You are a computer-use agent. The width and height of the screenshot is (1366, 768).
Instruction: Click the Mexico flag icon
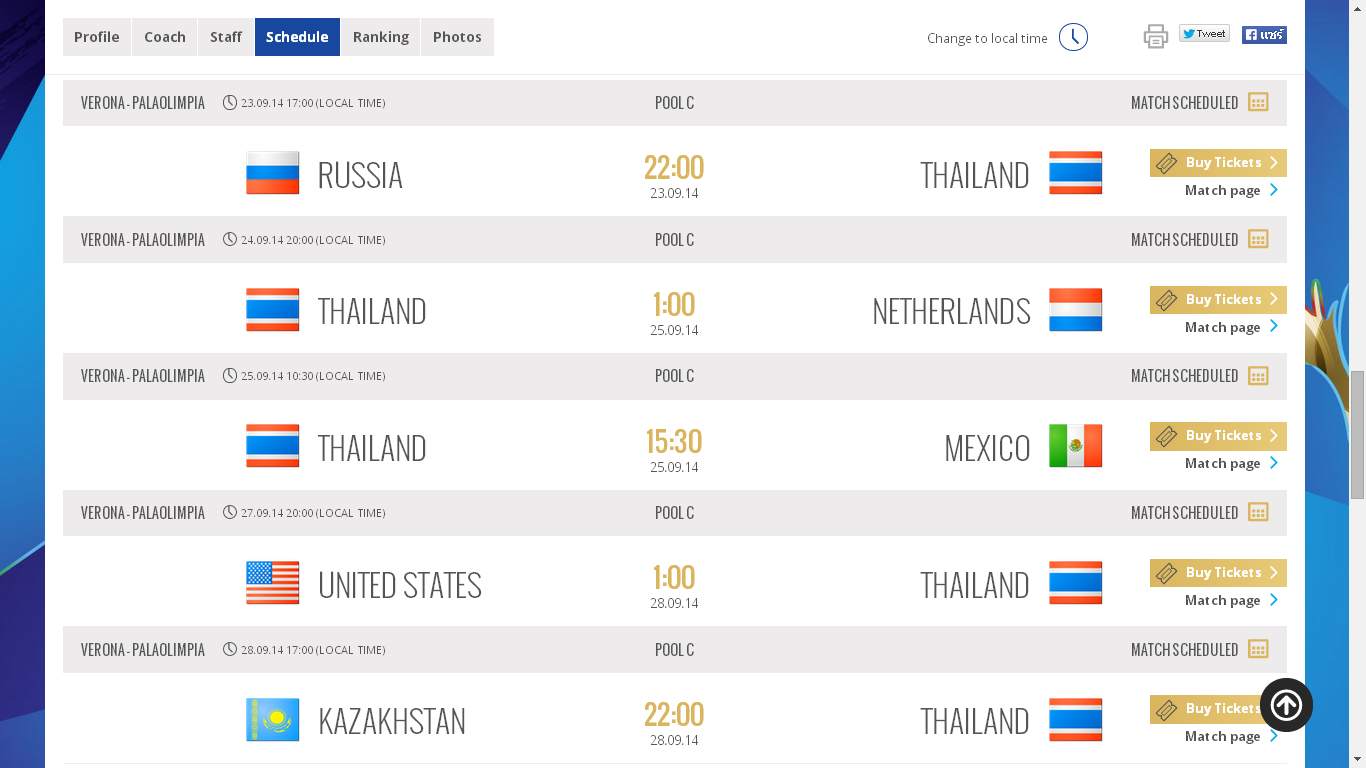(x=1075, y=446)
